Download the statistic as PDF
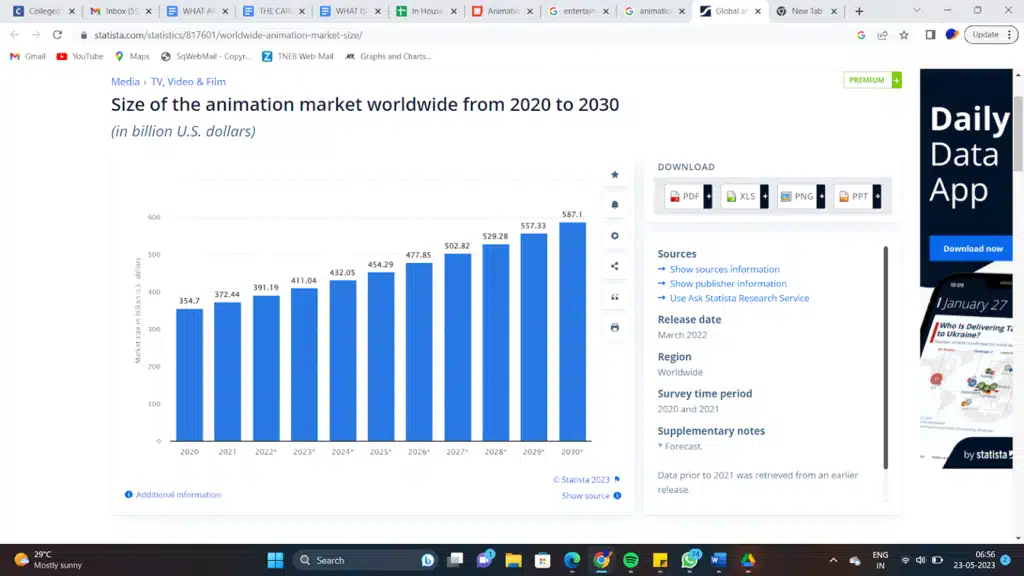The width and height of the screenshot is (1024, 576). [684, 197]
